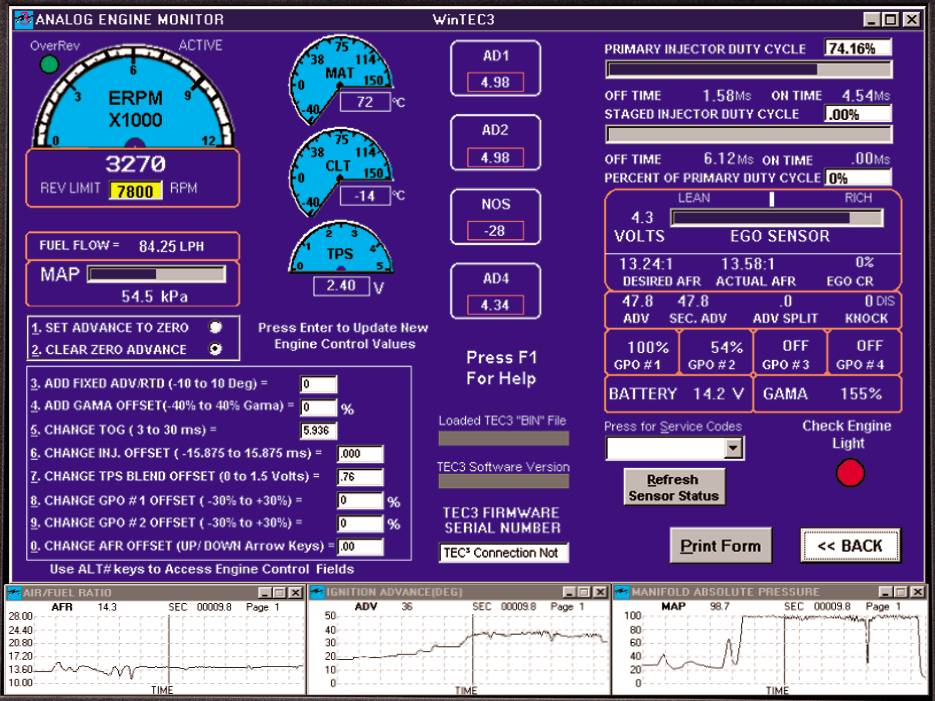
Task: Click the Change AFR Offset input field
Action: pyautogui.click(x=360, y=547)
